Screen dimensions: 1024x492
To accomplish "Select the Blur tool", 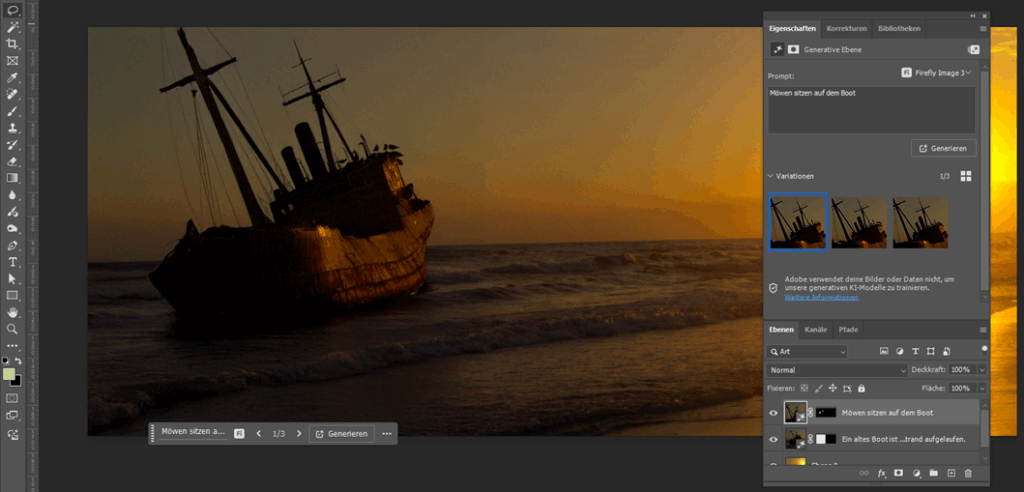I will point(12,195).
